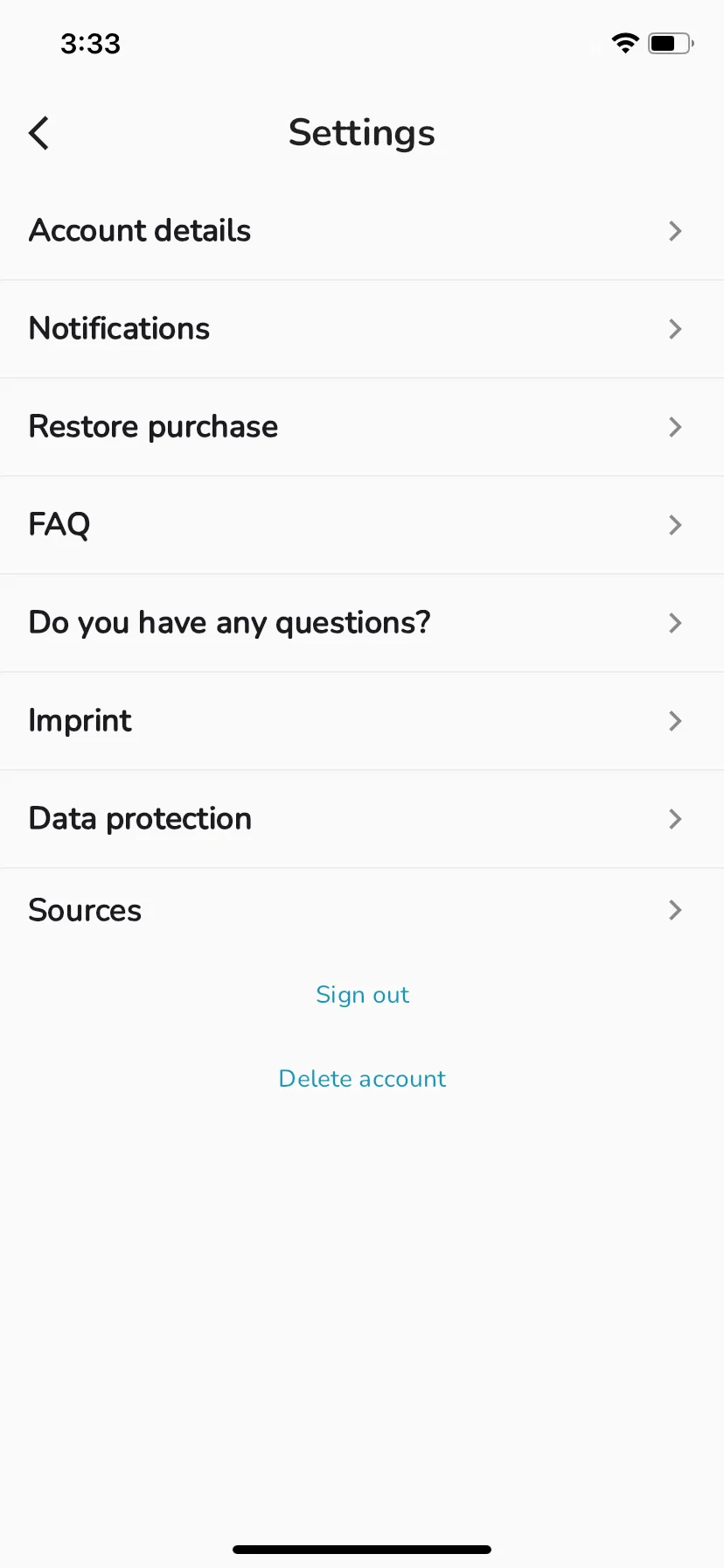Click the Sign out link
Screen dimensions: 724x1568
(x=362, y=995)
